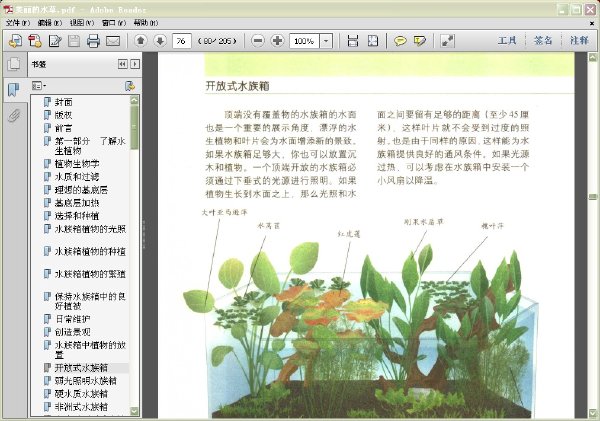
Task: Go to next page arrow button
Action: coord(160,41)
